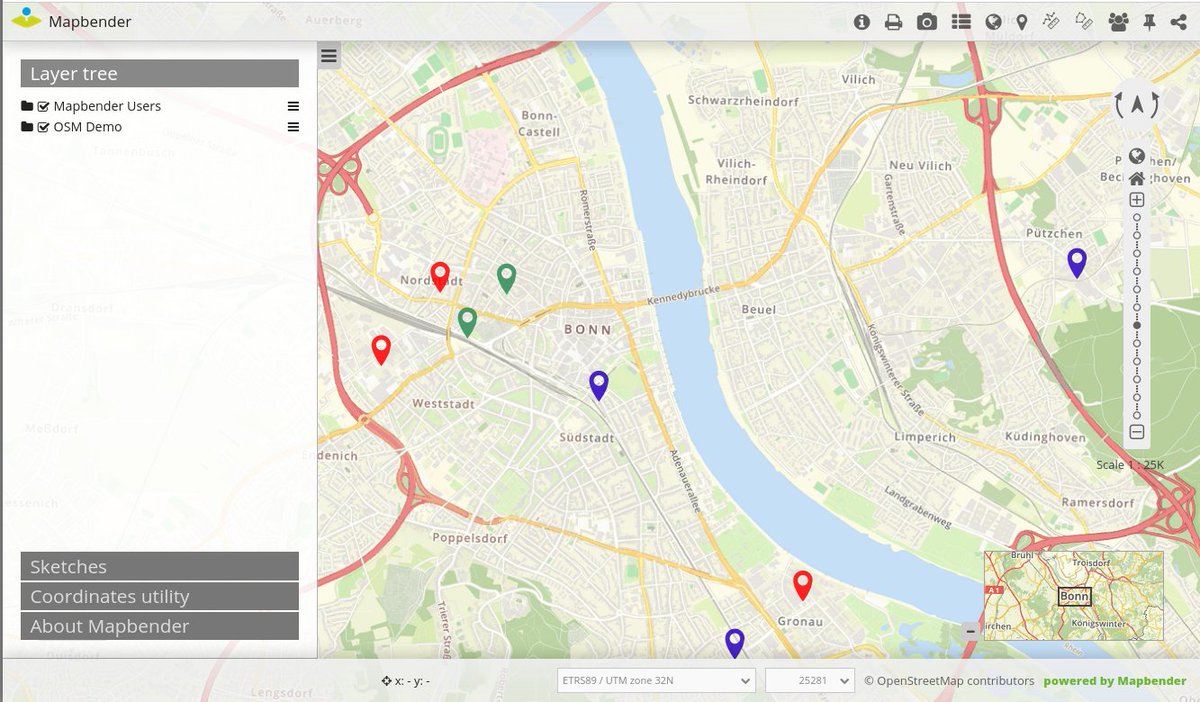Reset map rotation with north arrow
Viewport: 1200px width, 702px height.
pyautogui.click(x=1137, y=103)
